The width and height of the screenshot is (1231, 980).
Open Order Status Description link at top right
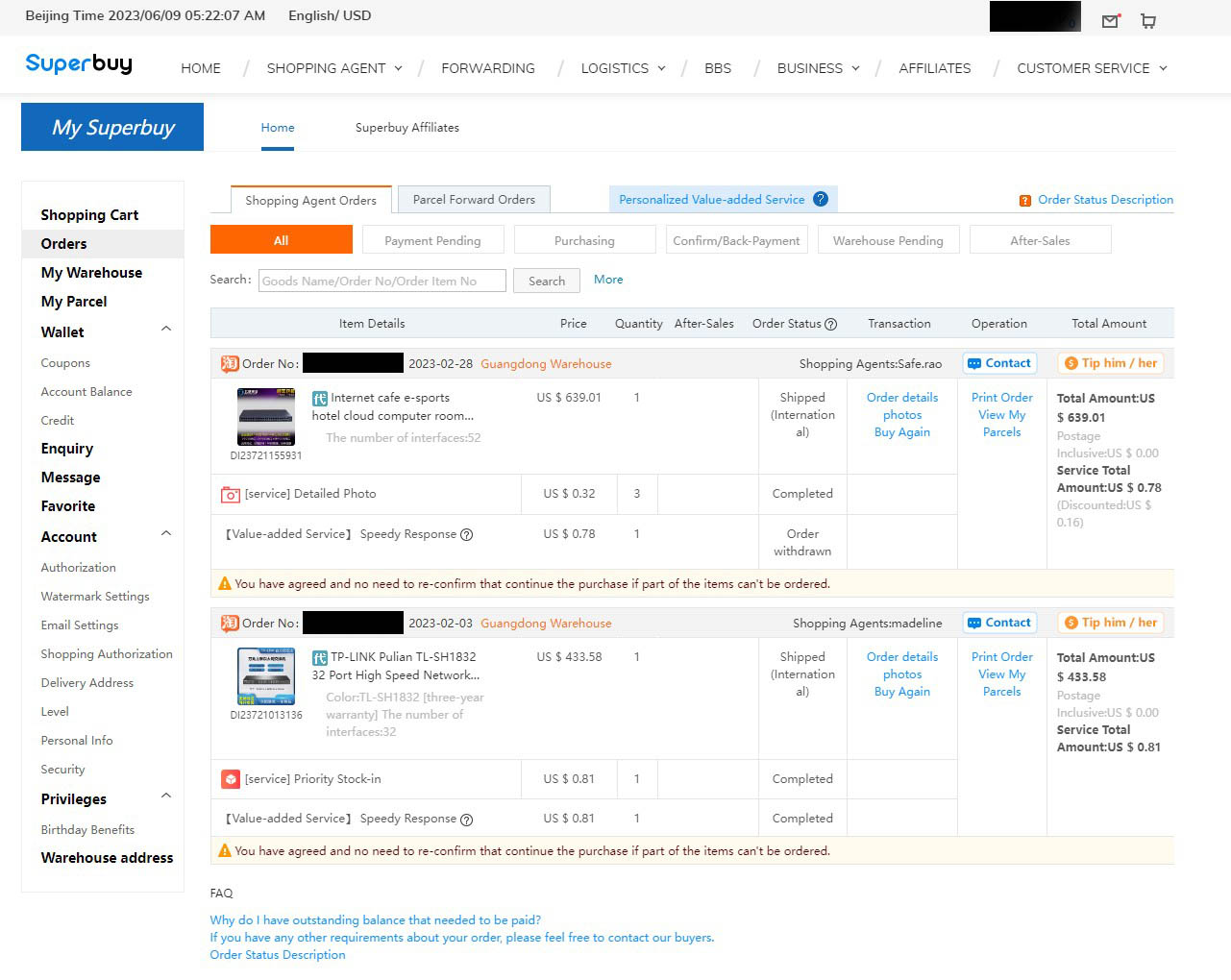[x=1105, y=200]
